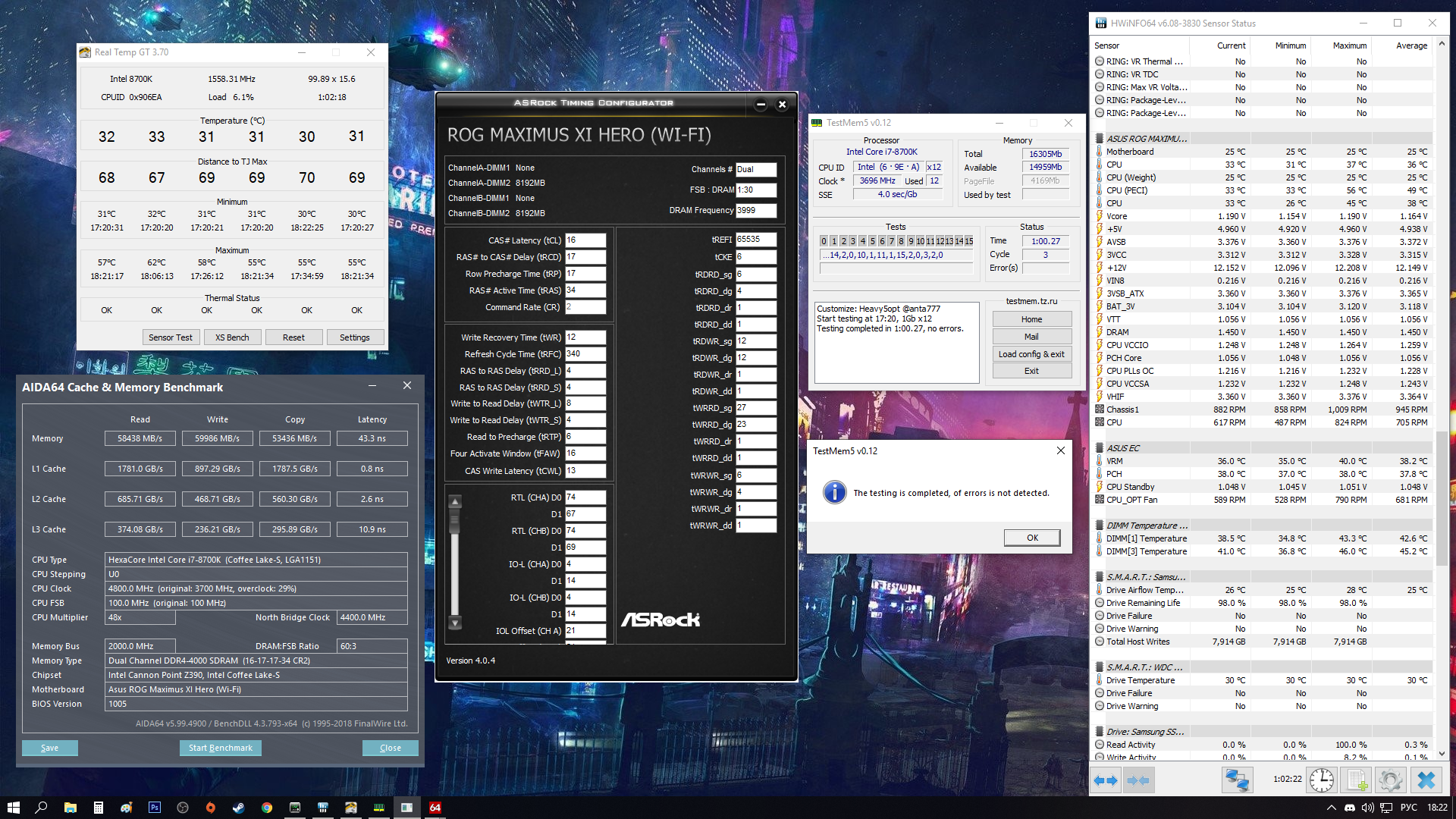The image size is (1456, 819).
Task: Open HWiNFO network remote monitoring icon
Action: click(1237, 780)
